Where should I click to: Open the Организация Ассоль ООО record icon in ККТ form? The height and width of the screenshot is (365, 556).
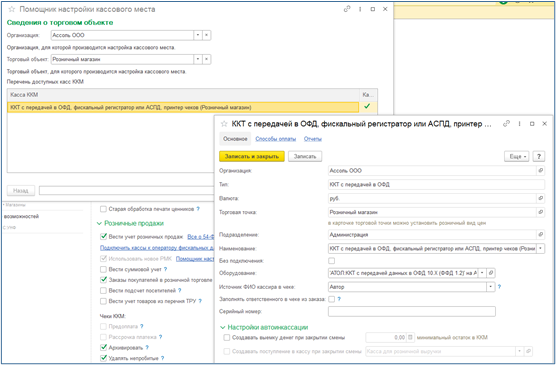[x=540, y=171]
